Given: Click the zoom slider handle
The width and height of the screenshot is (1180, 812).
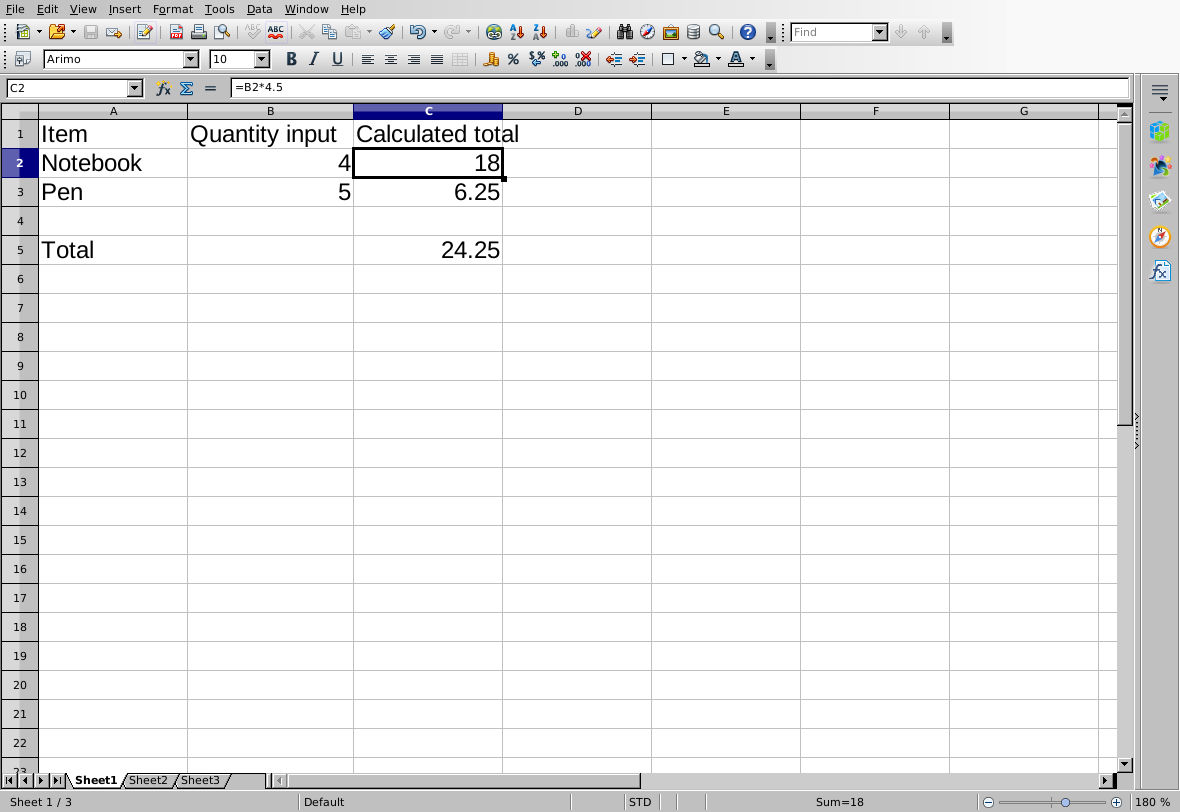Looking at the screenshot, I should 1065,802.
